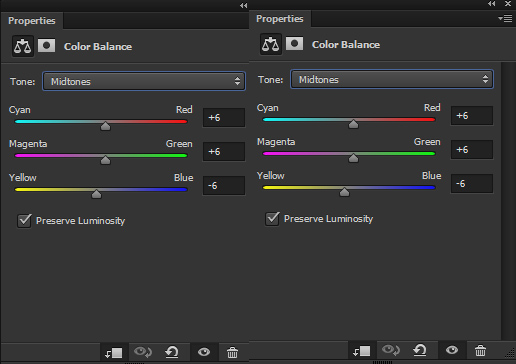This screenshot has height=364, width=516.
Task: Click the Color Balance scales icon in right panel
Action: point(271,44)
